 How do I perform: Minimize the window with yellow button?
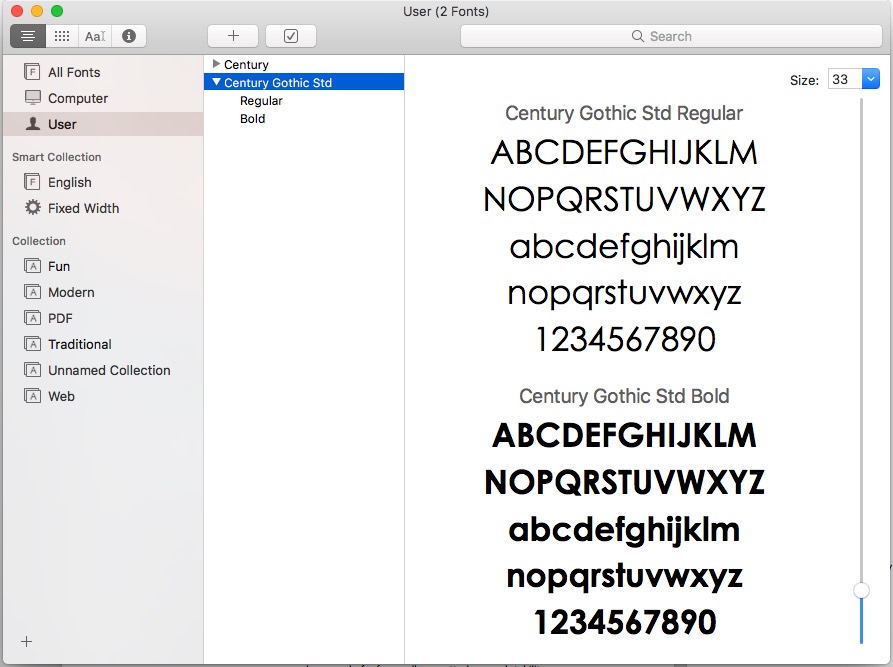[37, 11]
